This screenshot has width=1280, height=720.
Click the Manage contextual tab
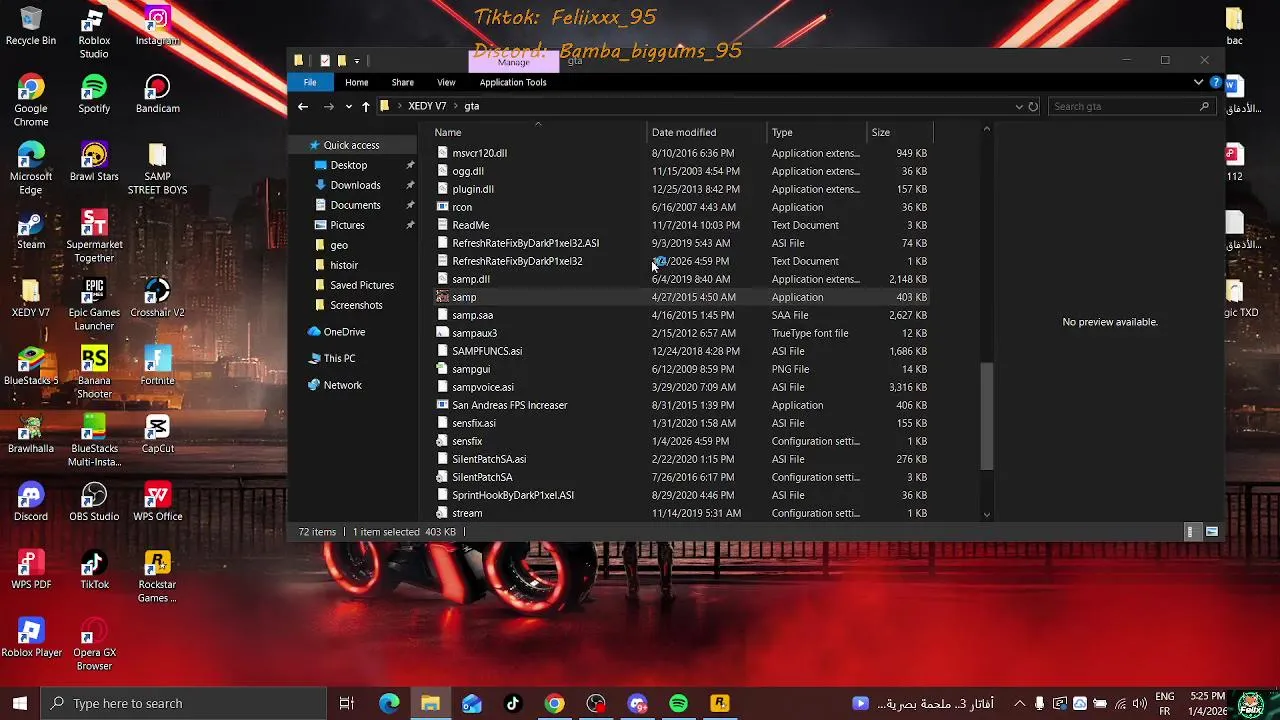coord(513,62)
